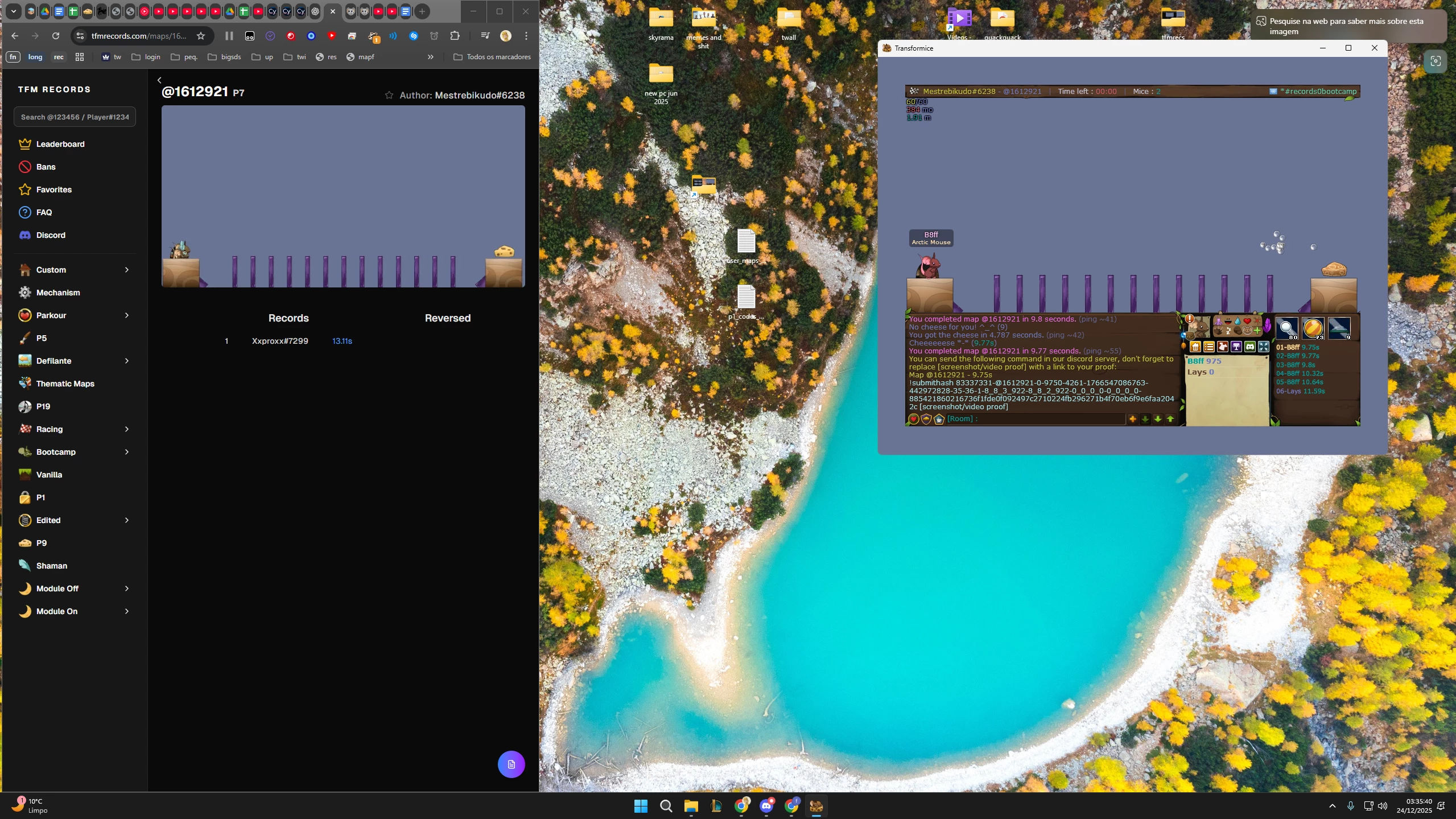Open author Mestrebikudo#6238 profile
Image resolution: width=1456 pixels, height=819 pixels.
coord(480,95)
